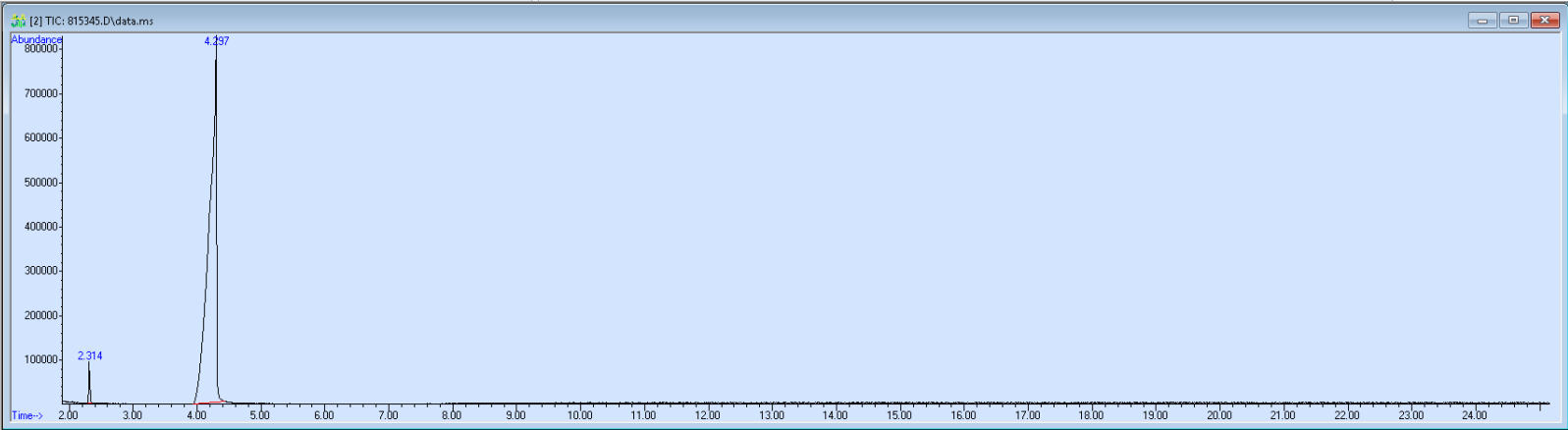Click the 4.00 time axis label

(196, 415)
